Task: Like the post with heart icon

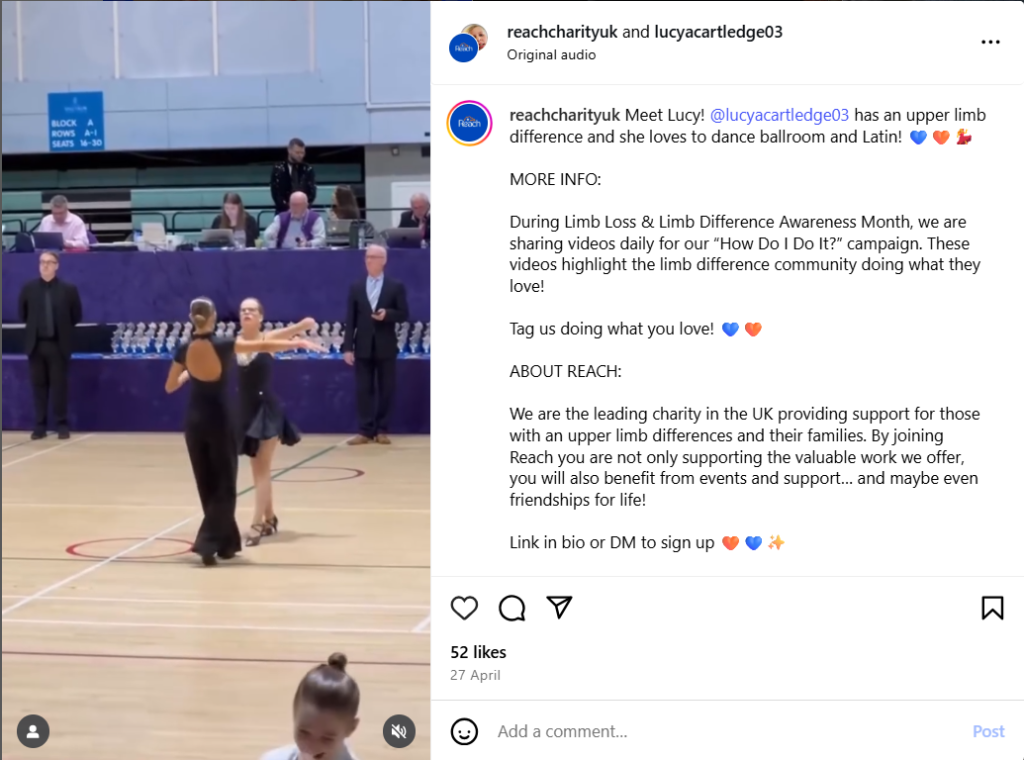Action: point(464,608)
